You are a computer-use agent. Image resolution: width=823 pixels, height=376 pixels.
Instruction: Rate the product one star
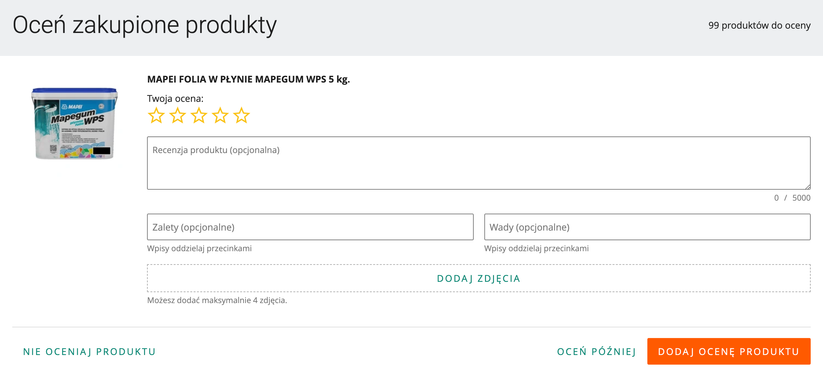[x=156, y=116]
